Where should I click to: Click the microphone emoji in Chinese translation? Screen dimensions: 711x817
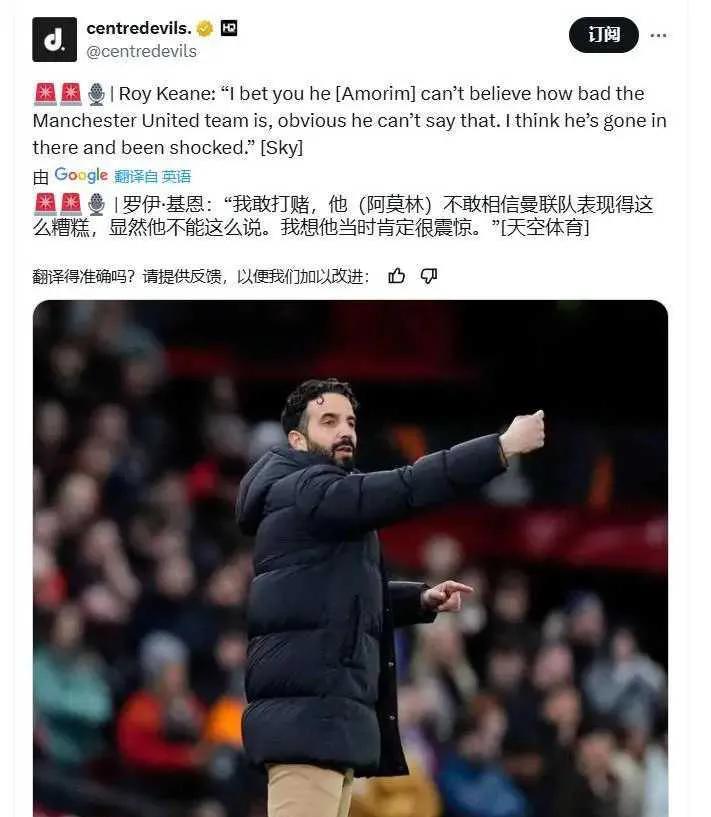96,204
